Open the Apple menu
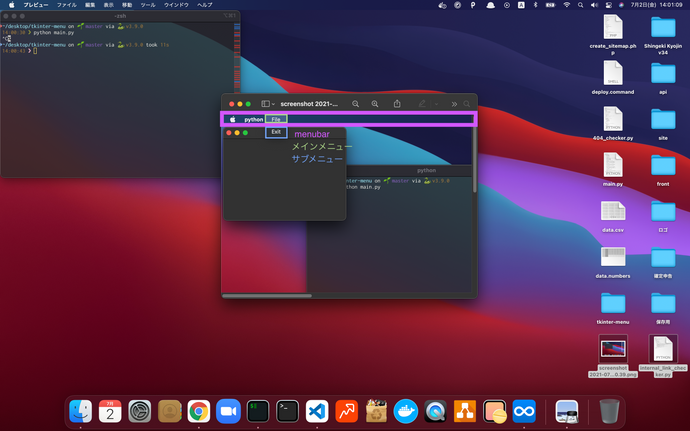 click(11, 5)
